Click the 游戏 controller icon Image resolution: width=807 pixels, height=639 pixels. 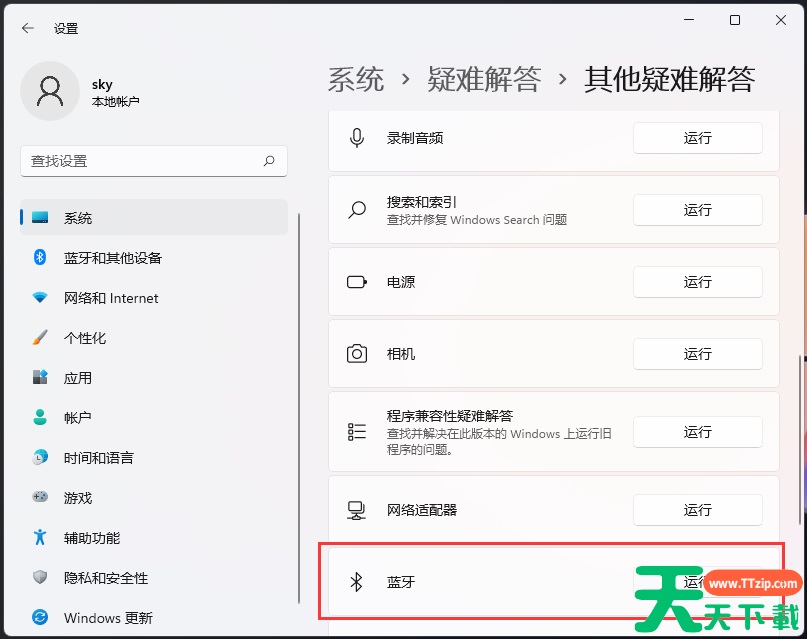point(40,497)
